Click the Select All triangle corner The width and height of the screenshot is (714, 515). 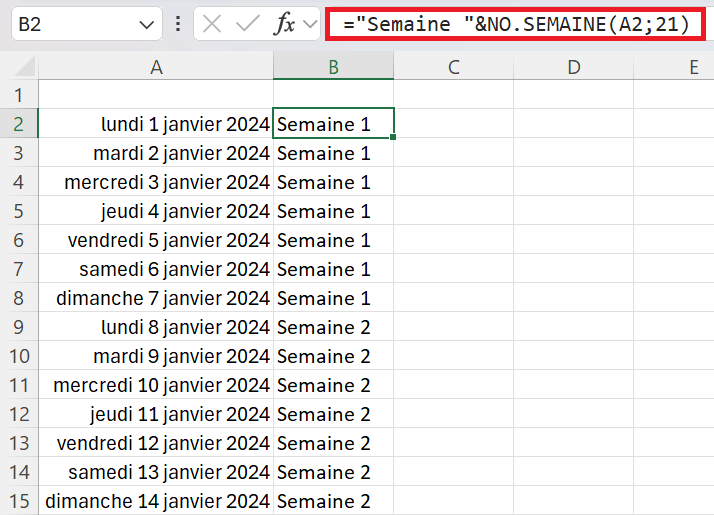(25, 67)
